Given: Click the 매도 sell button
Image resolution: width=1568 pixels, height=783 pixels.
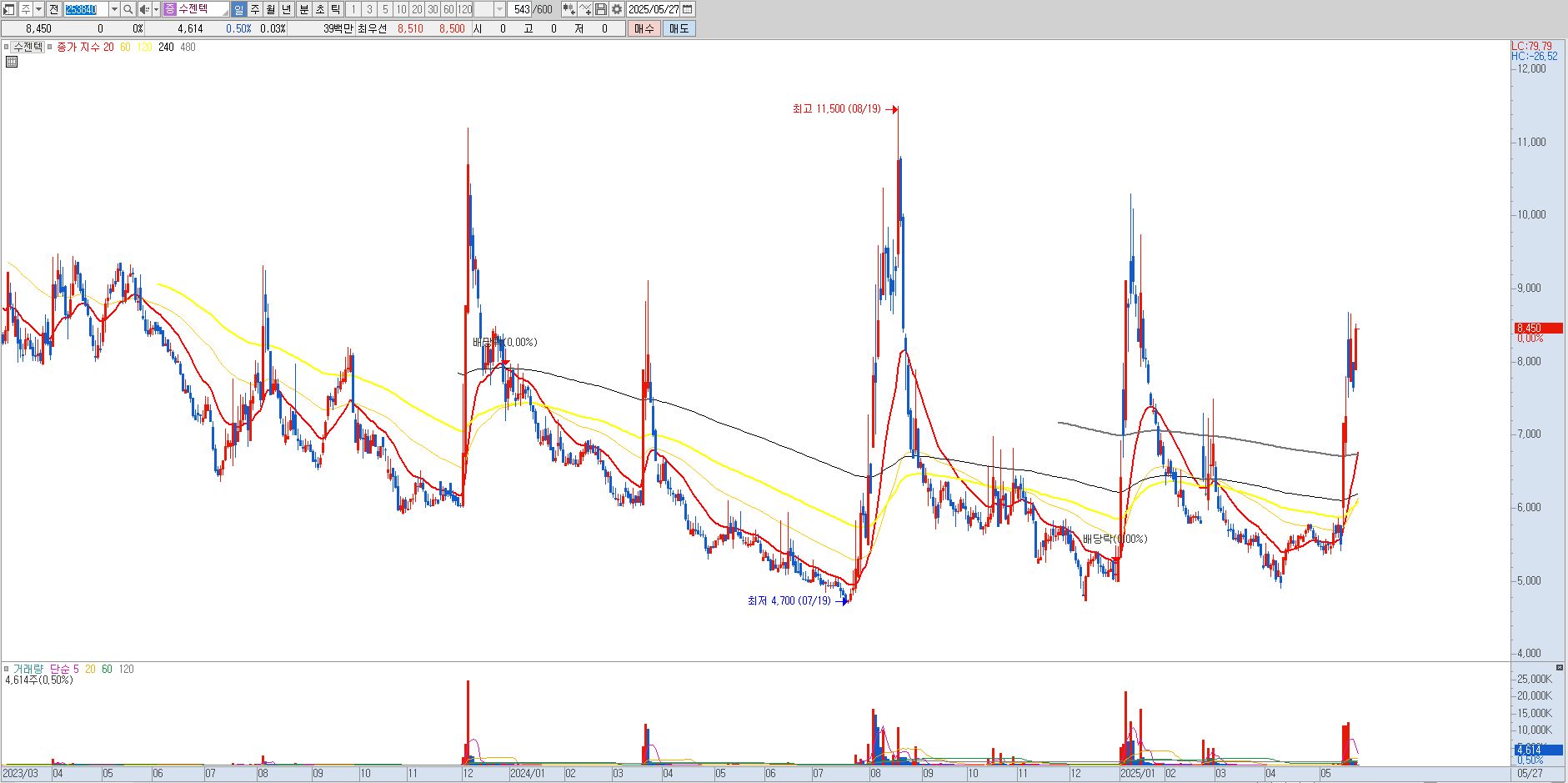Looking at the screenshot, I should coord(679,28).
